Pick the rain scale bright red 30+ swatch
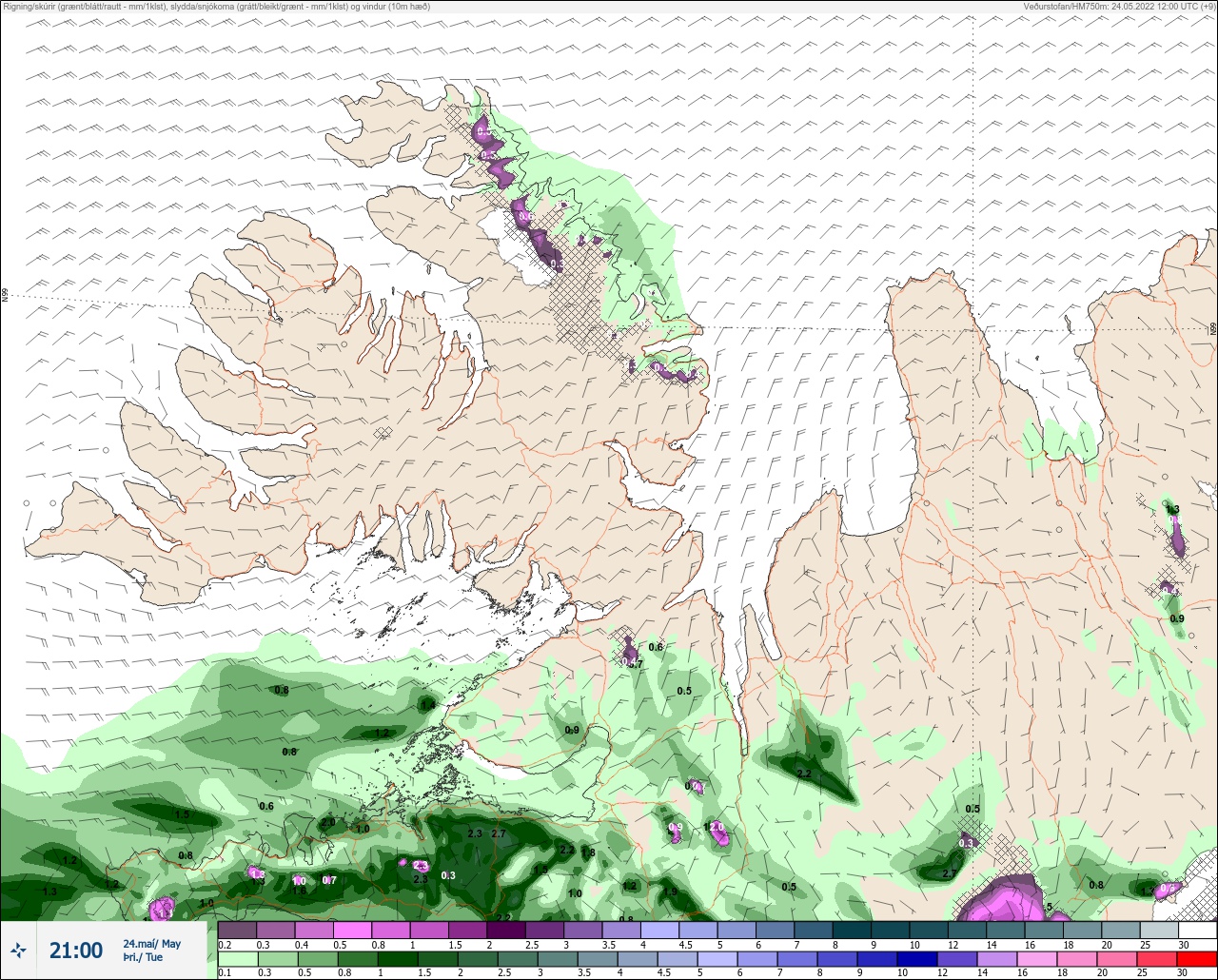 click(1198, 959)
